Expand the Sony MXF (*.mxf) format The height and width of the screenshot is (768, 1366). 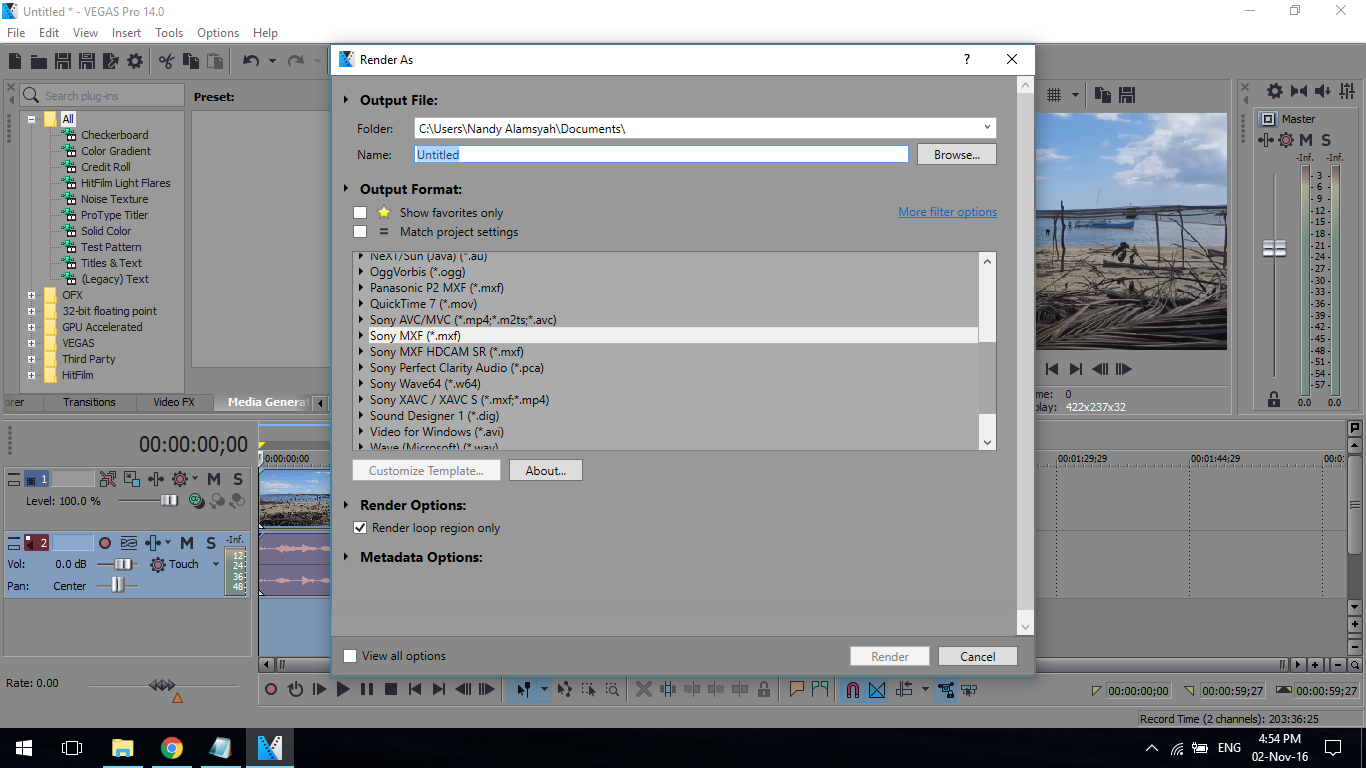(361, 336)
